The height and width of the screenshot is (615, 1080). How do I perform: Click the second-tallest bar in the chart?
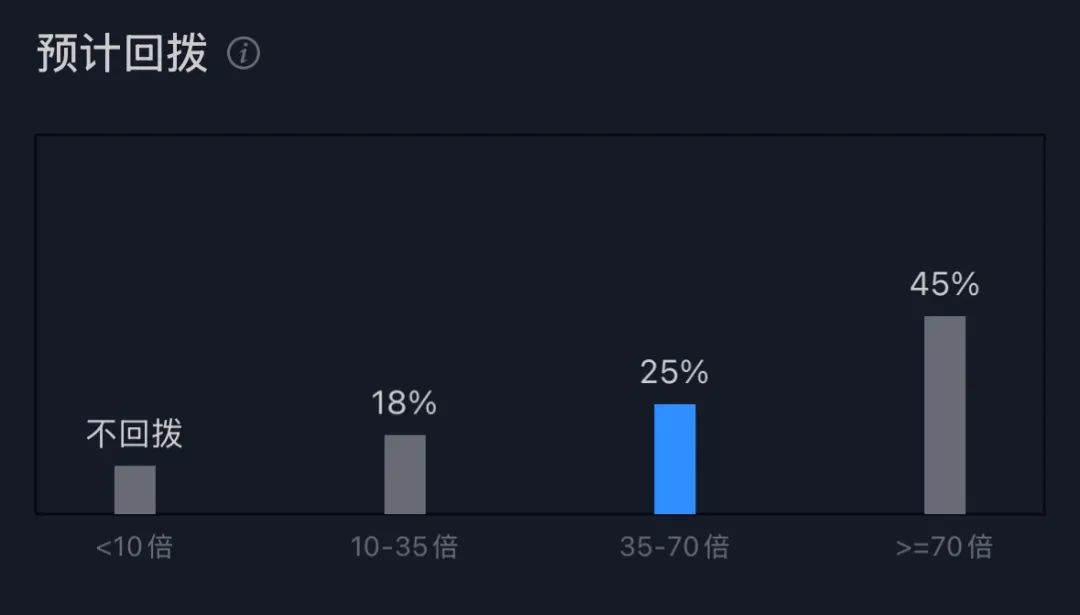[x=674, y=459]
